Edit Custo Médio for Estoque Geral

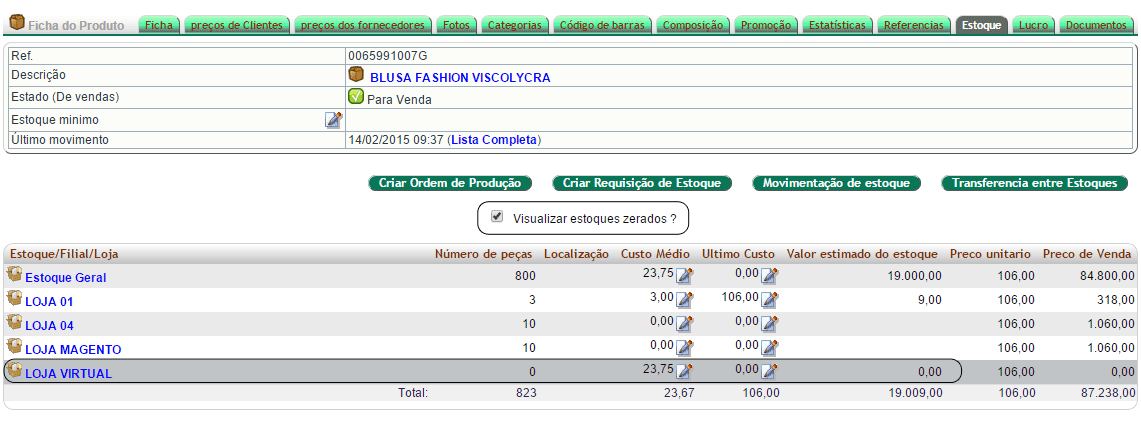[685, 276]
